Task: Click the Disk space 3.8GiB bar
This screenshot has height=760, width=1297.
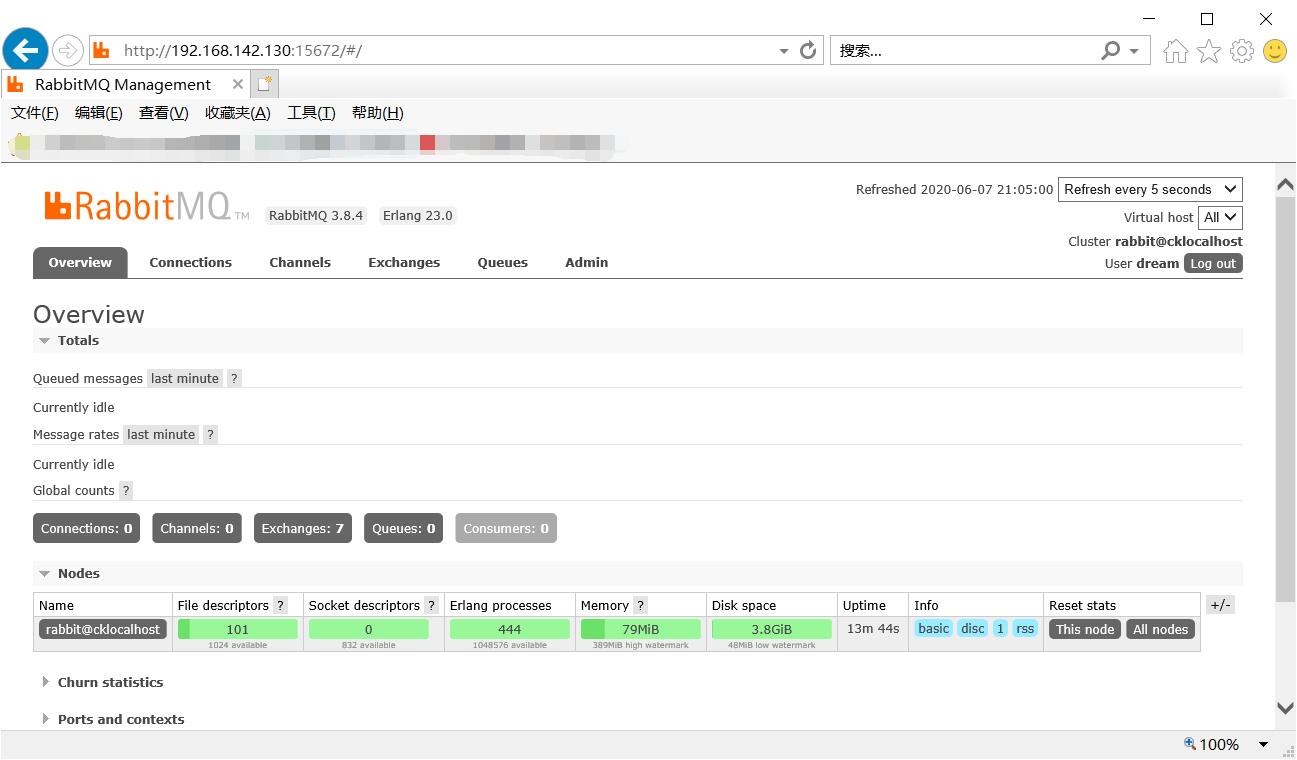Action: [x=772, y=629]
